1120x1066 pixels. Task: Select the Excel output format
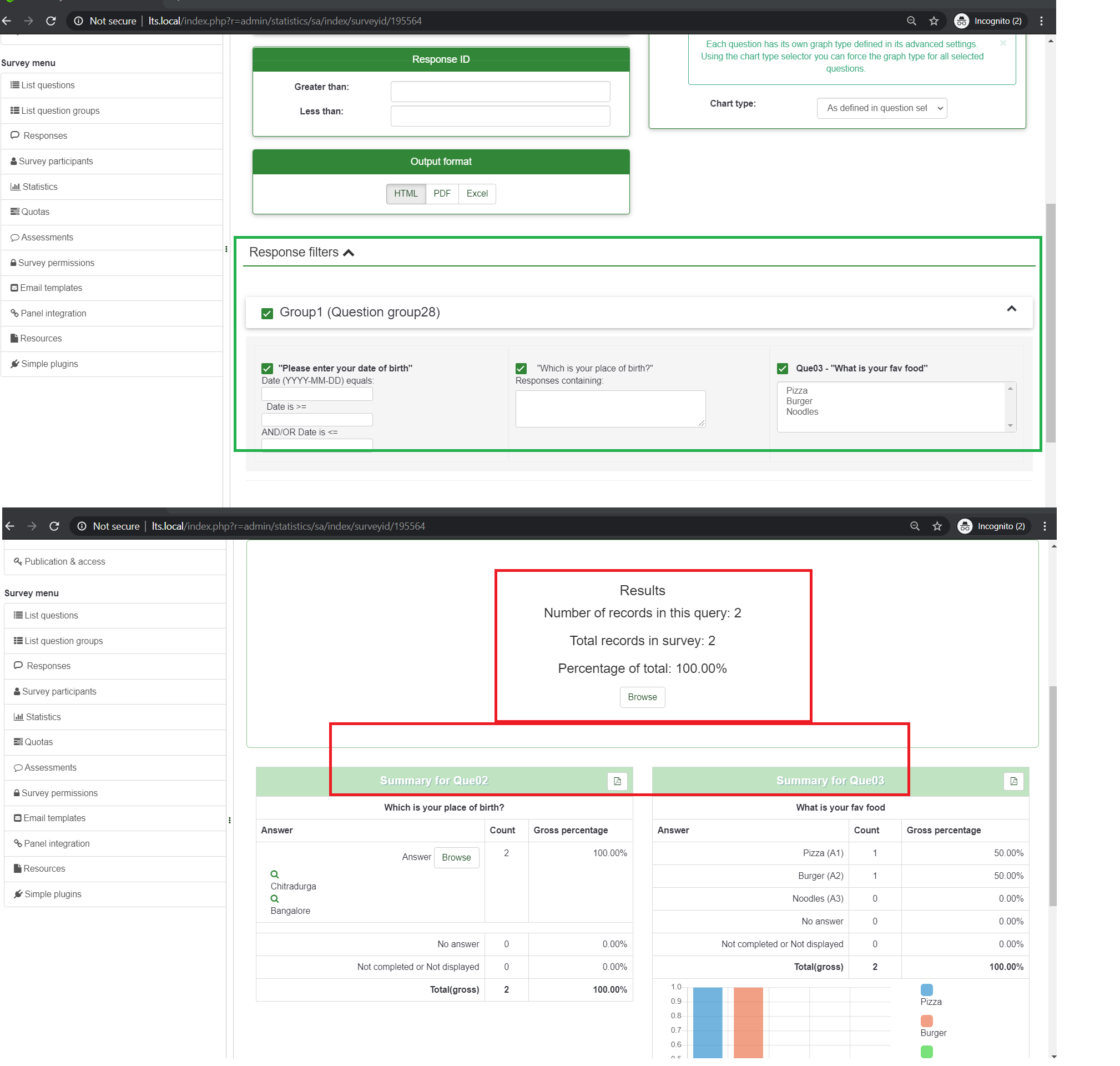[x=478, y=194]
